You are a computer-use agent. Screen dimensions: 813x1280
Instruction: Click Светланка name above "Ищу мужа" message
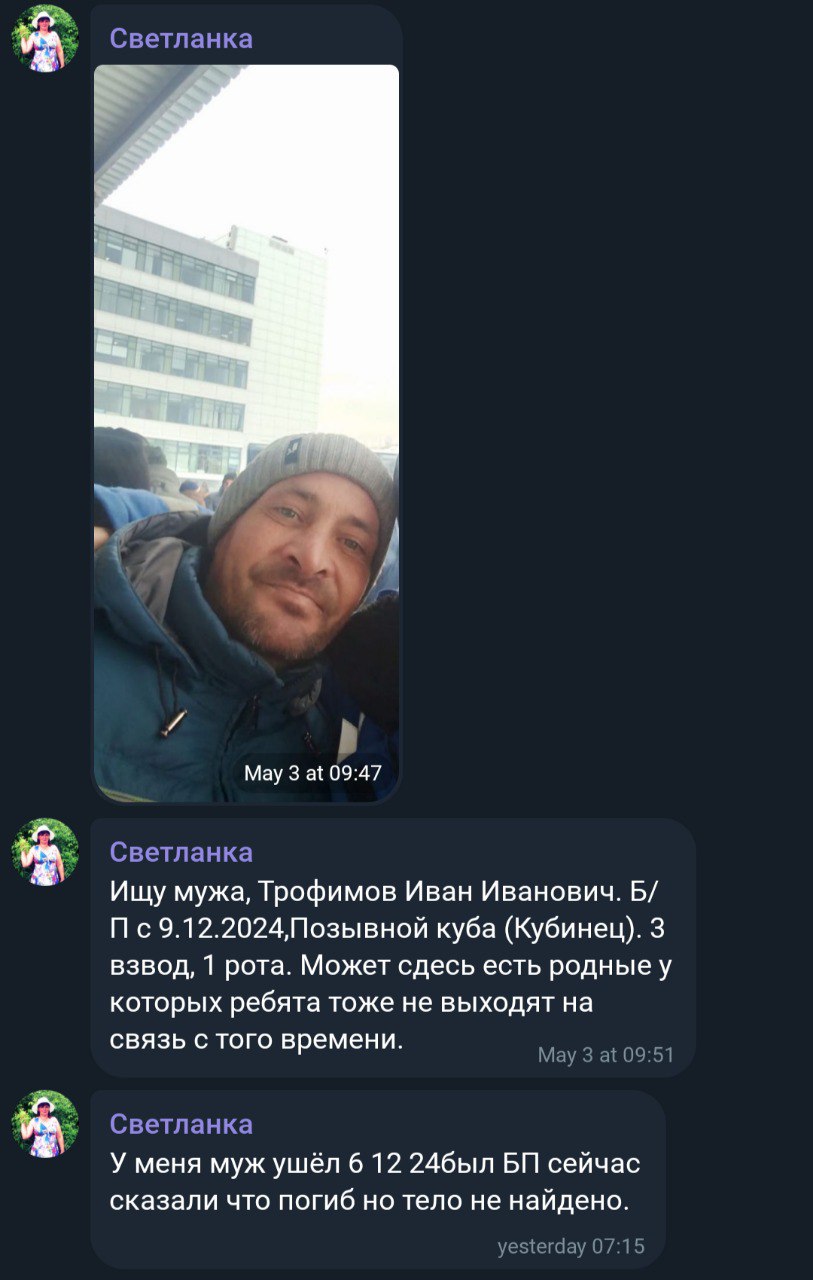tap(181, 852)
